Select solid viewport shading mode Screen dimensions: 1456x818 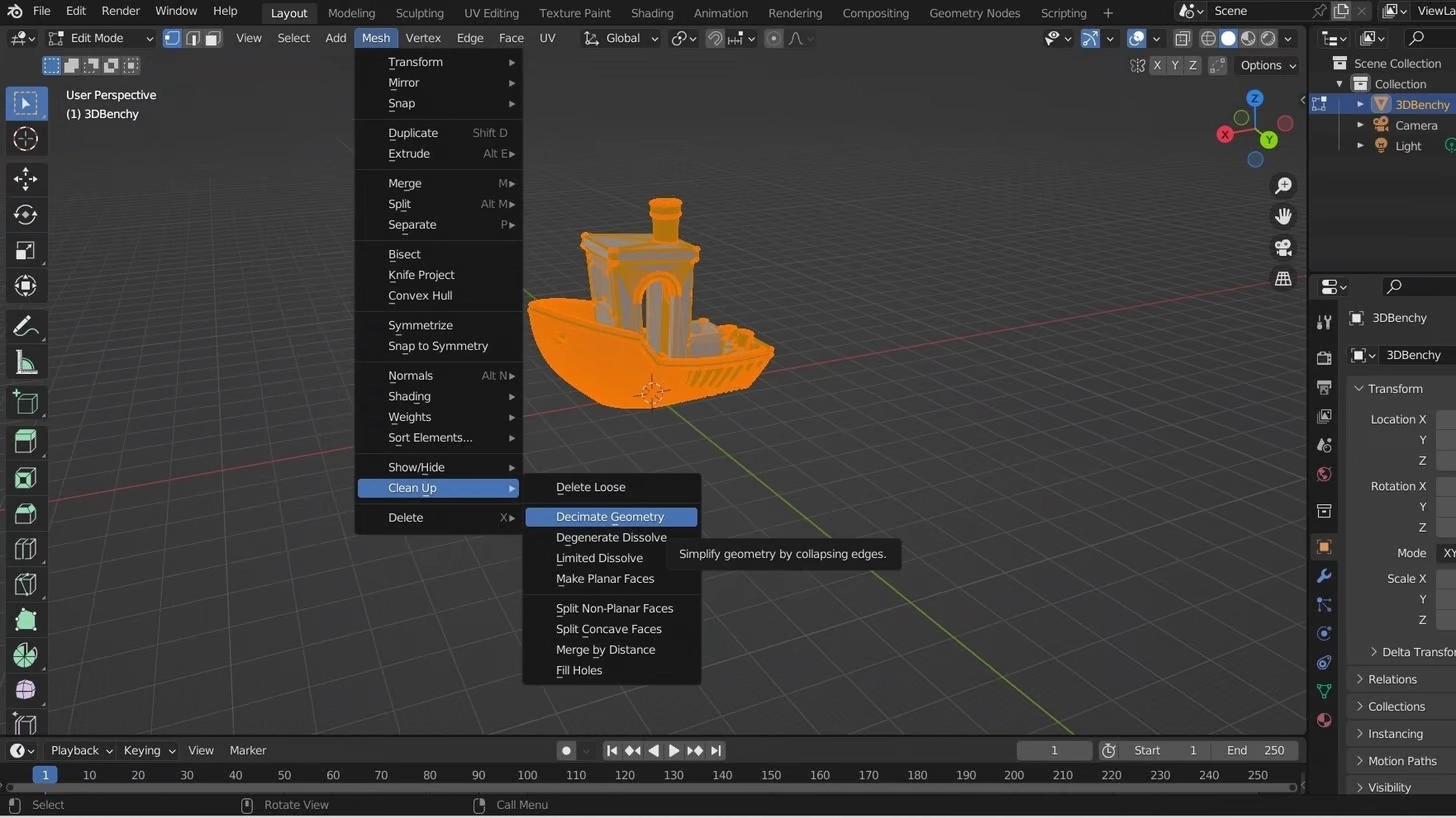click(x=1228, y=38)
